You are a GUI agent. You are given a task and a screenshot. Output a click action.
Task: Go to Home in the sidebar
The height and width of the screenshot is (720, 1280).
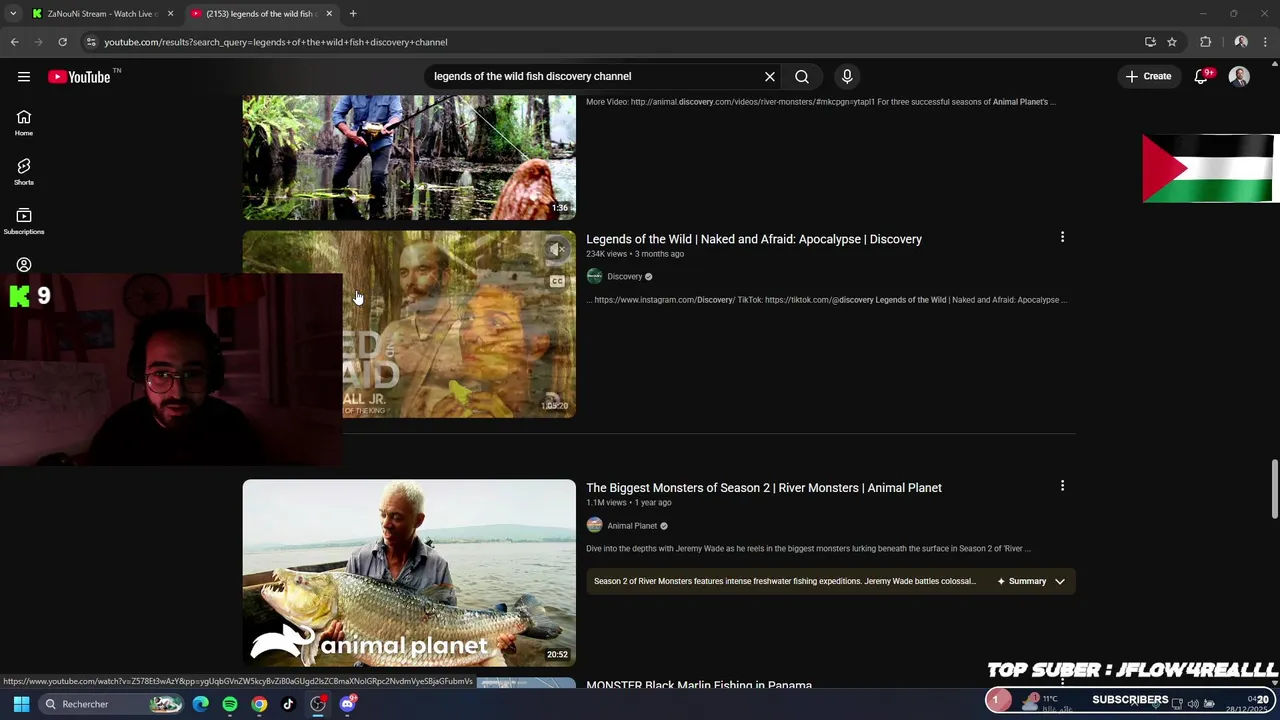click(24, 123)
